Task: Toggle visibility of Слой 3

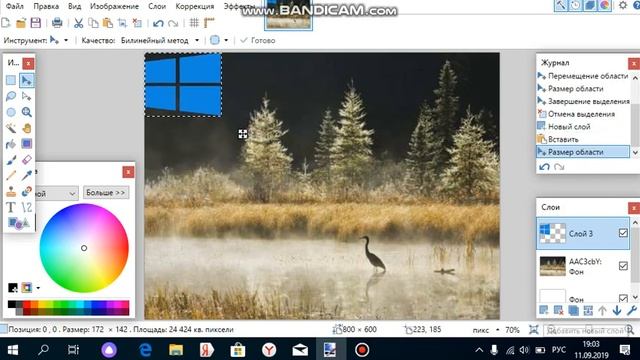Action: point(623,233)
